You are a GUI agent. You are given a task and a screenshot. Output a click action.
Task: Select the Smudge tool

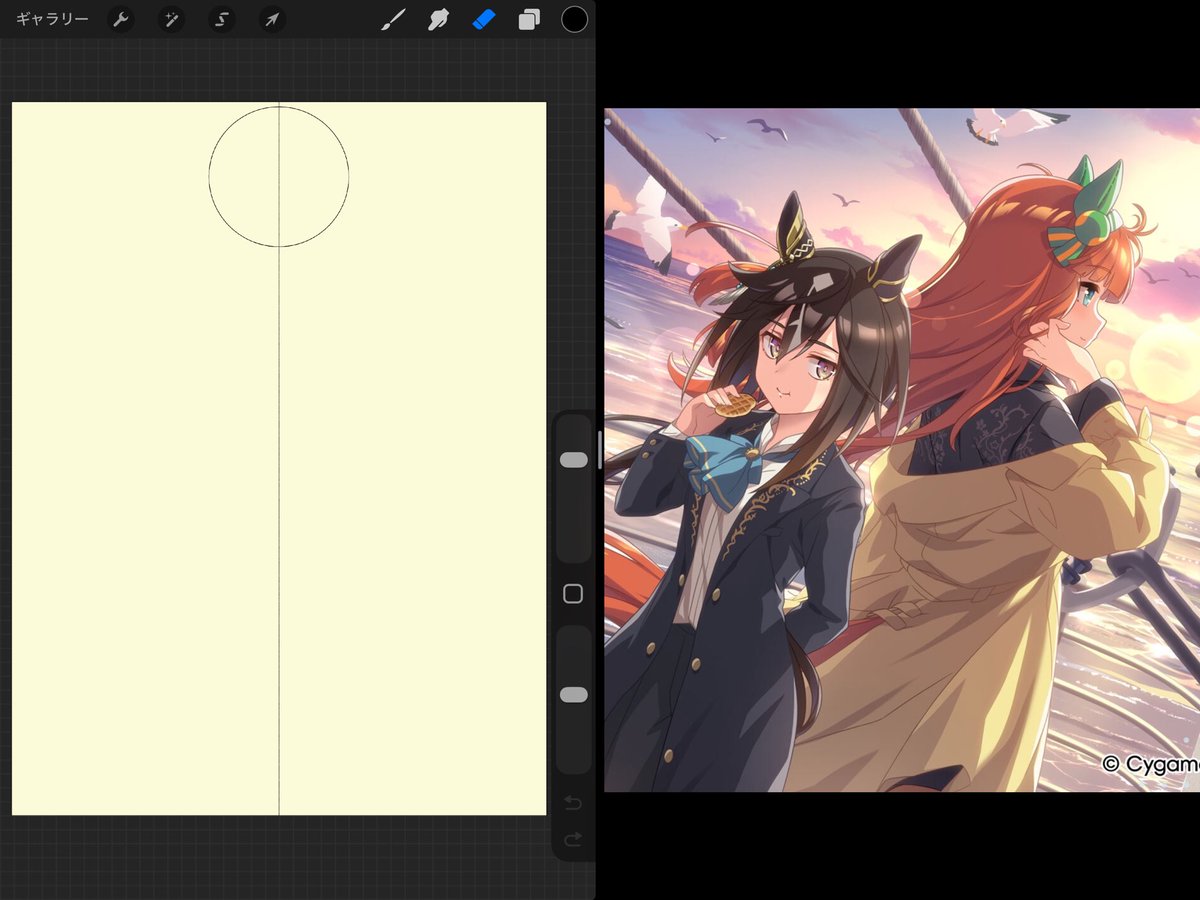pos(438,19)
